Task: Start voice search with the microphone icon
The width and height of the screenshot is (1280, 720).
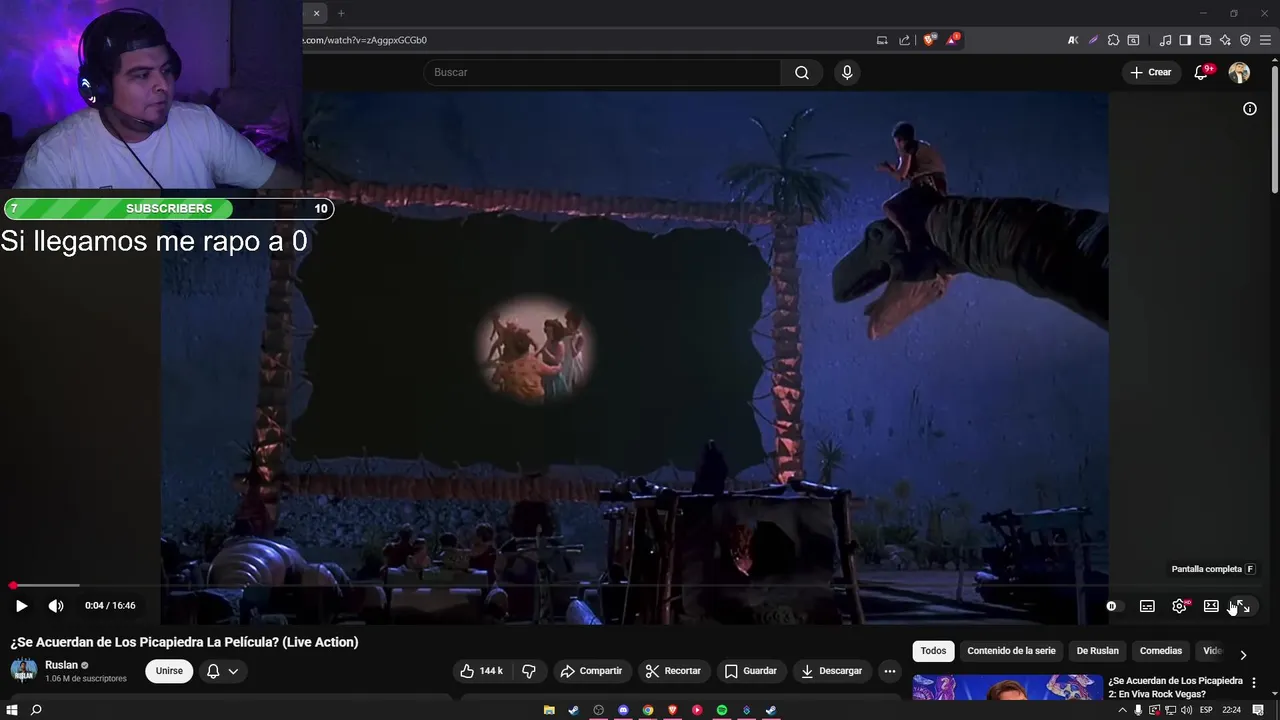Action: click(847, 72)
